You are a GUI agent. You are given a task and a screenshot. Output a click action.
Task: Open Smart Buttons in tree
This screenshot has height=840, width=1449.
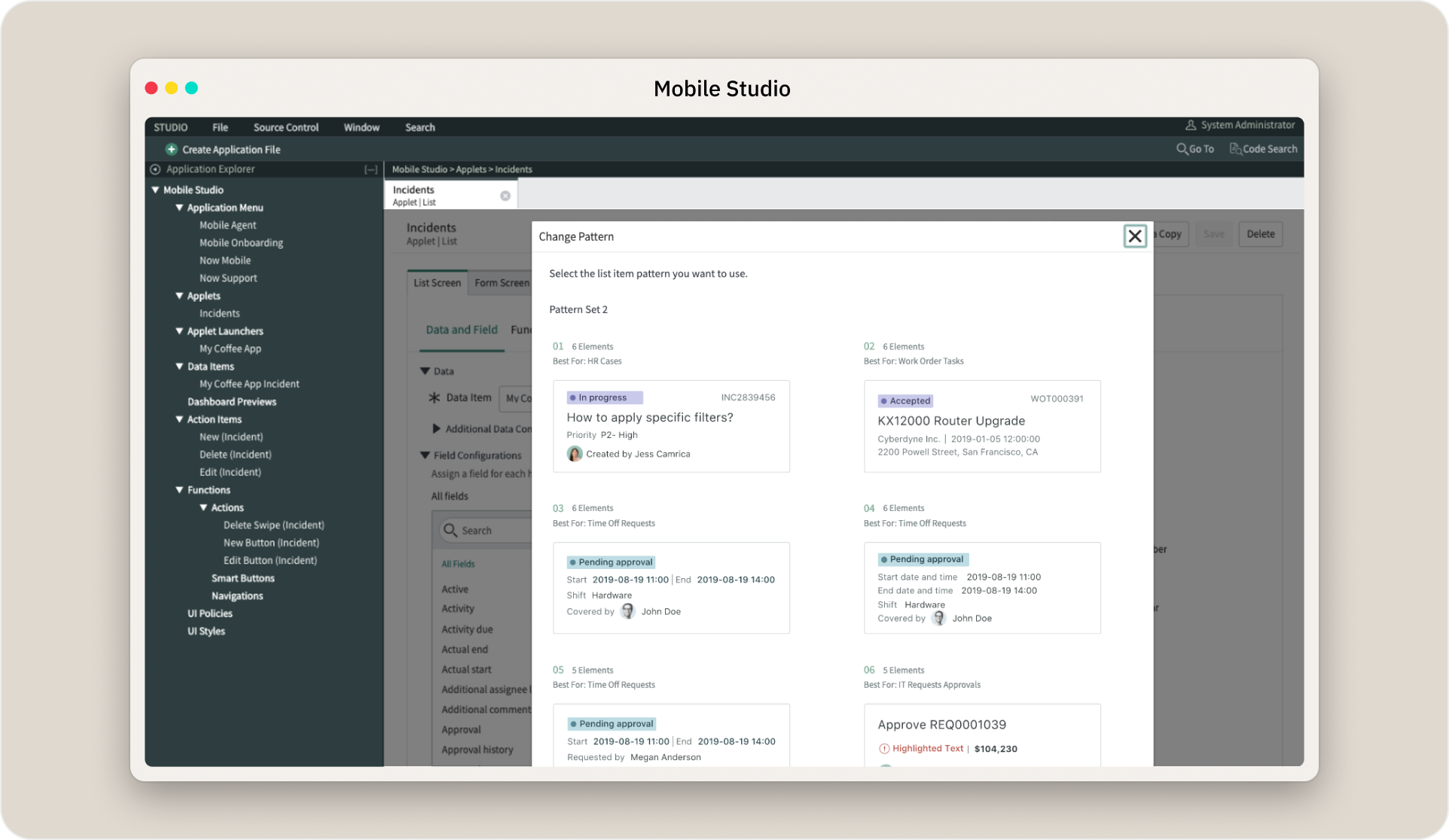243,578
